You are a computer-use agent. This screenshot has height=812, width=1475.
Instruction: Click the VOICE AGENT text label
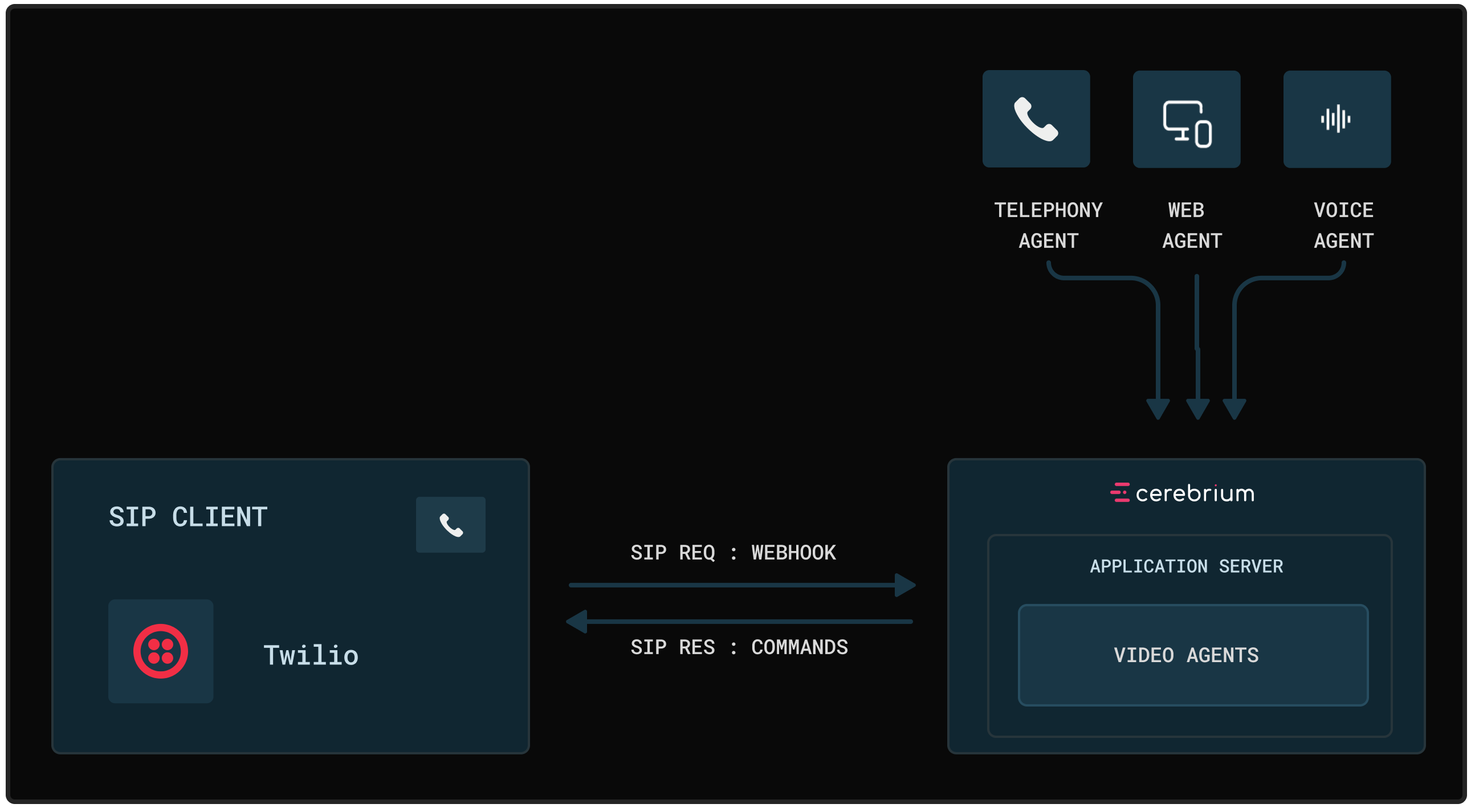[x=1343, y=225]
